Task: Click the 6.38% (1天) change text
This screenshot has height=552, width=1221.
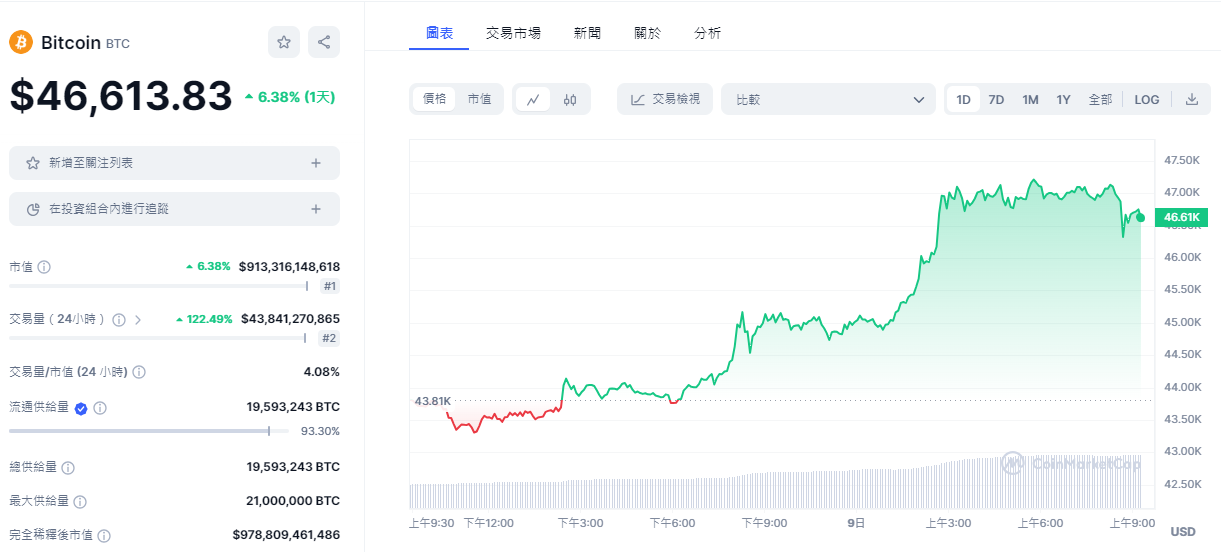Action: (x=290, y=97)
